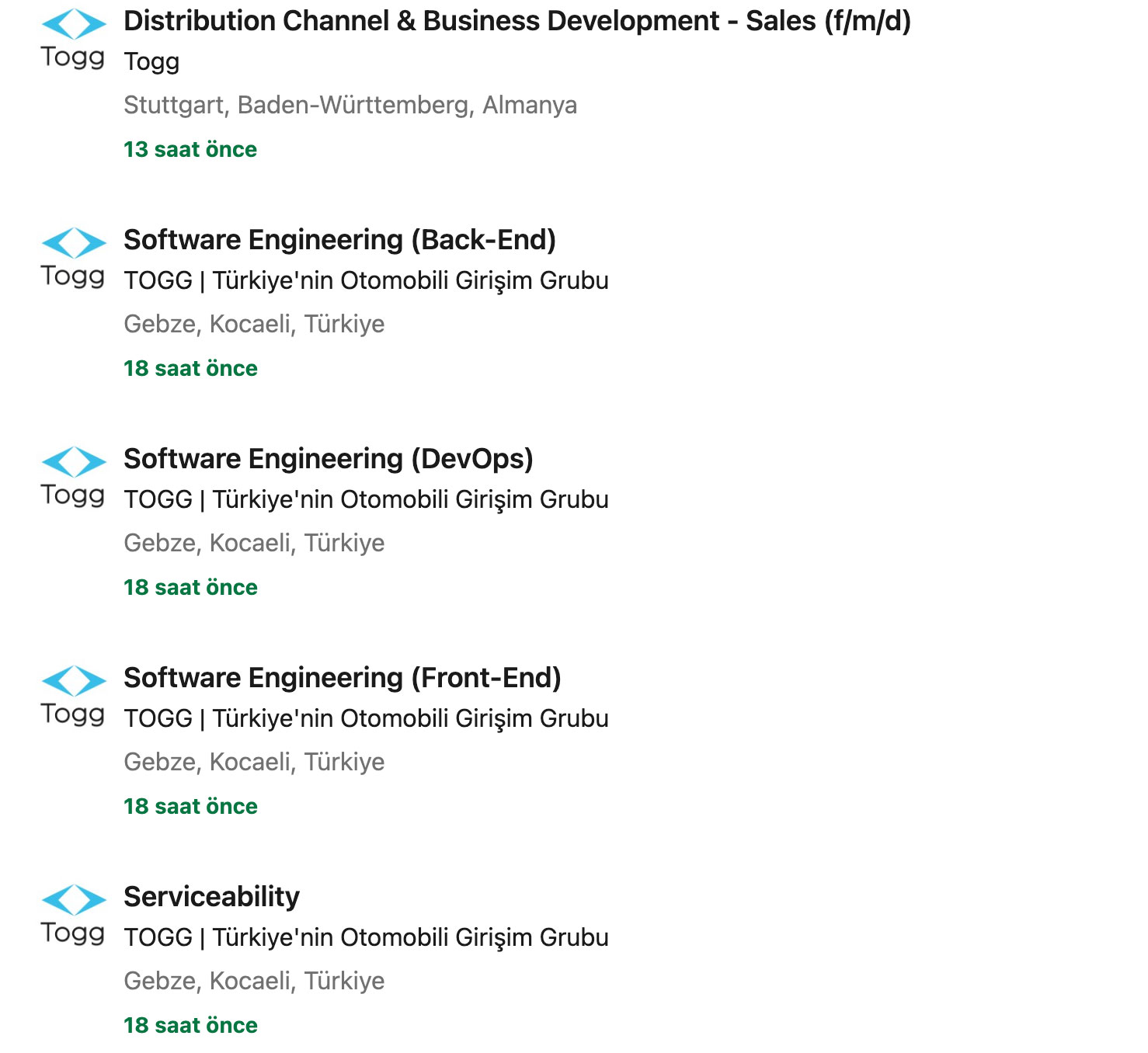Click company name Togg under Distribution job
The width and height of the screenshot is (1148, 1053).
151,61
